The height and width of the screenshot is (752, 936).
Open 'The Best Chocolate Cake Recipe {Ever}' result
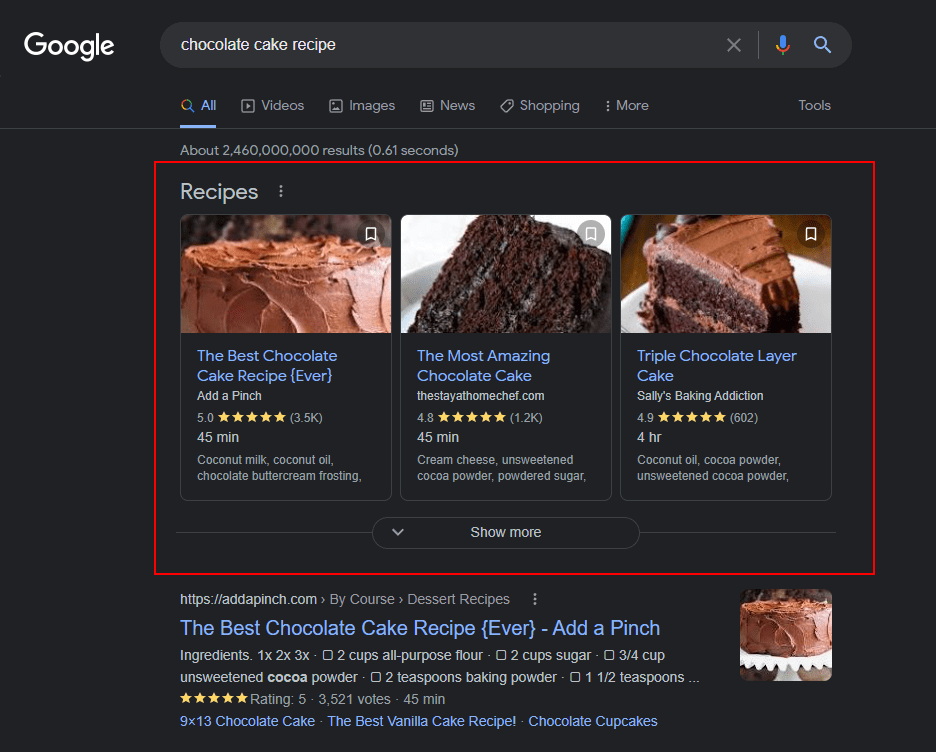pyautogui.click(x=419, y=628)
